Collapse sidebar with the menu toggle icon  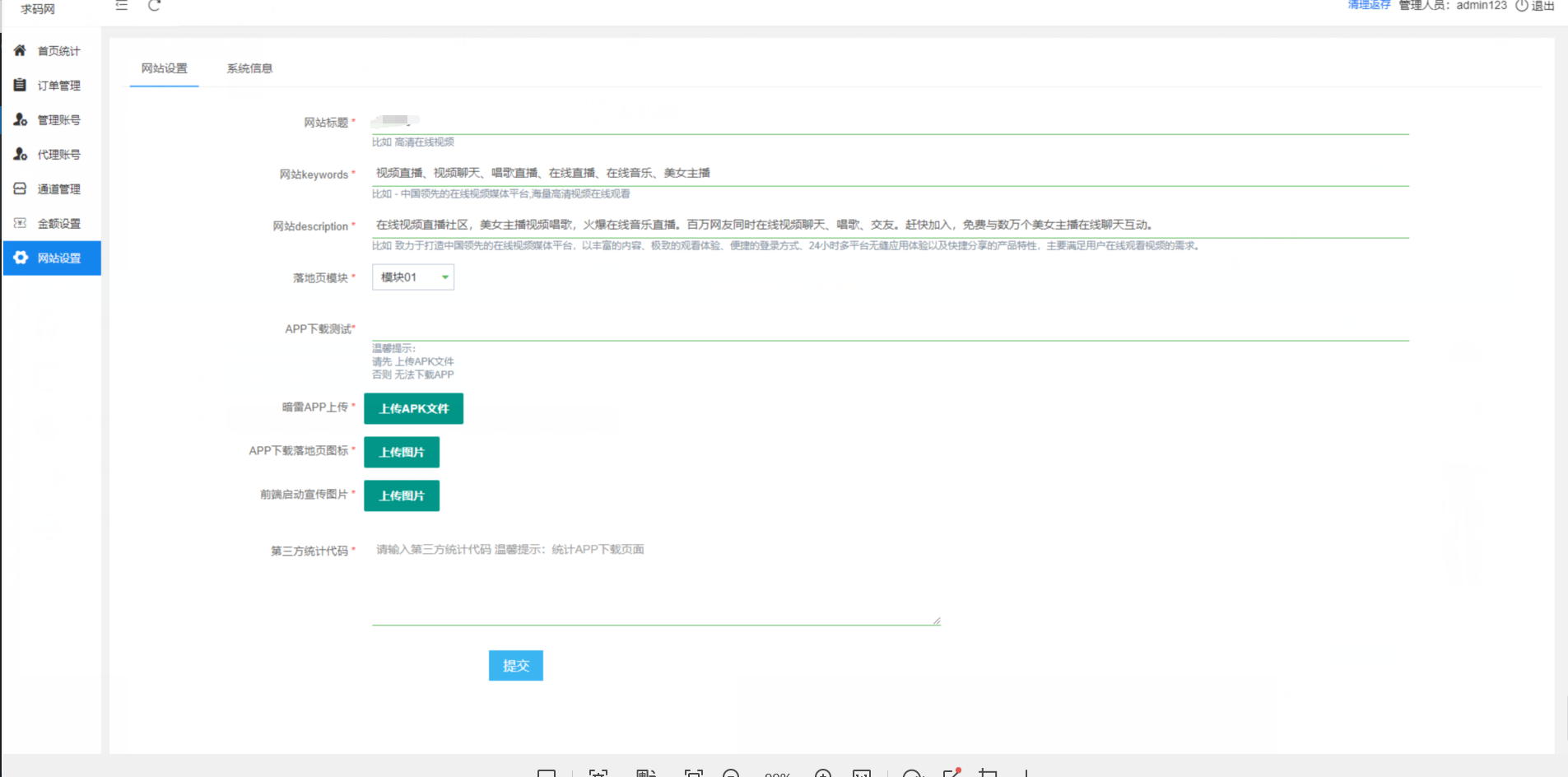[x=122, y=6]
